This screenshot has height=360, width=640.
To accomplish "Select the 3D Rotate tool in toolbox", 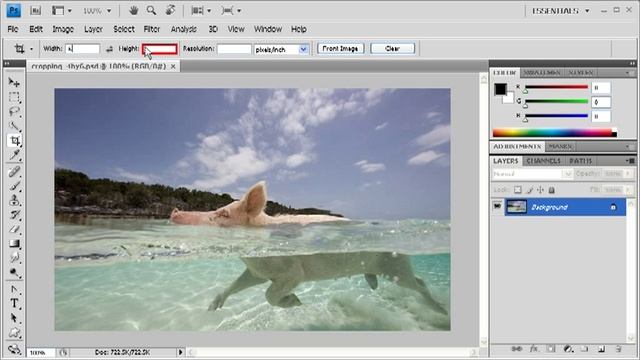I will pos(14,349).
